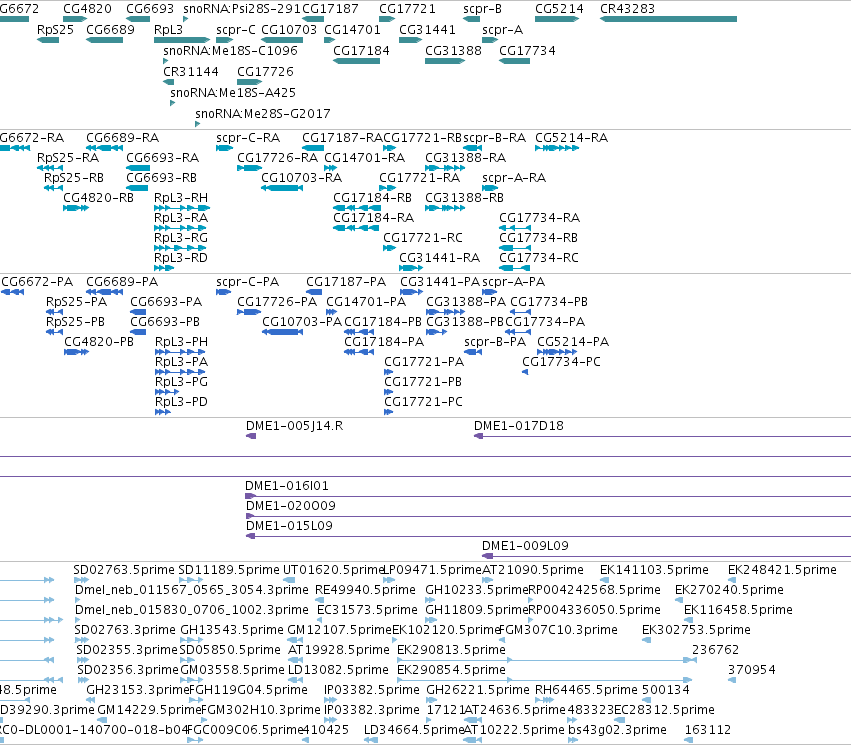Click the SD11189.5prime EST label

pos(229,570)
